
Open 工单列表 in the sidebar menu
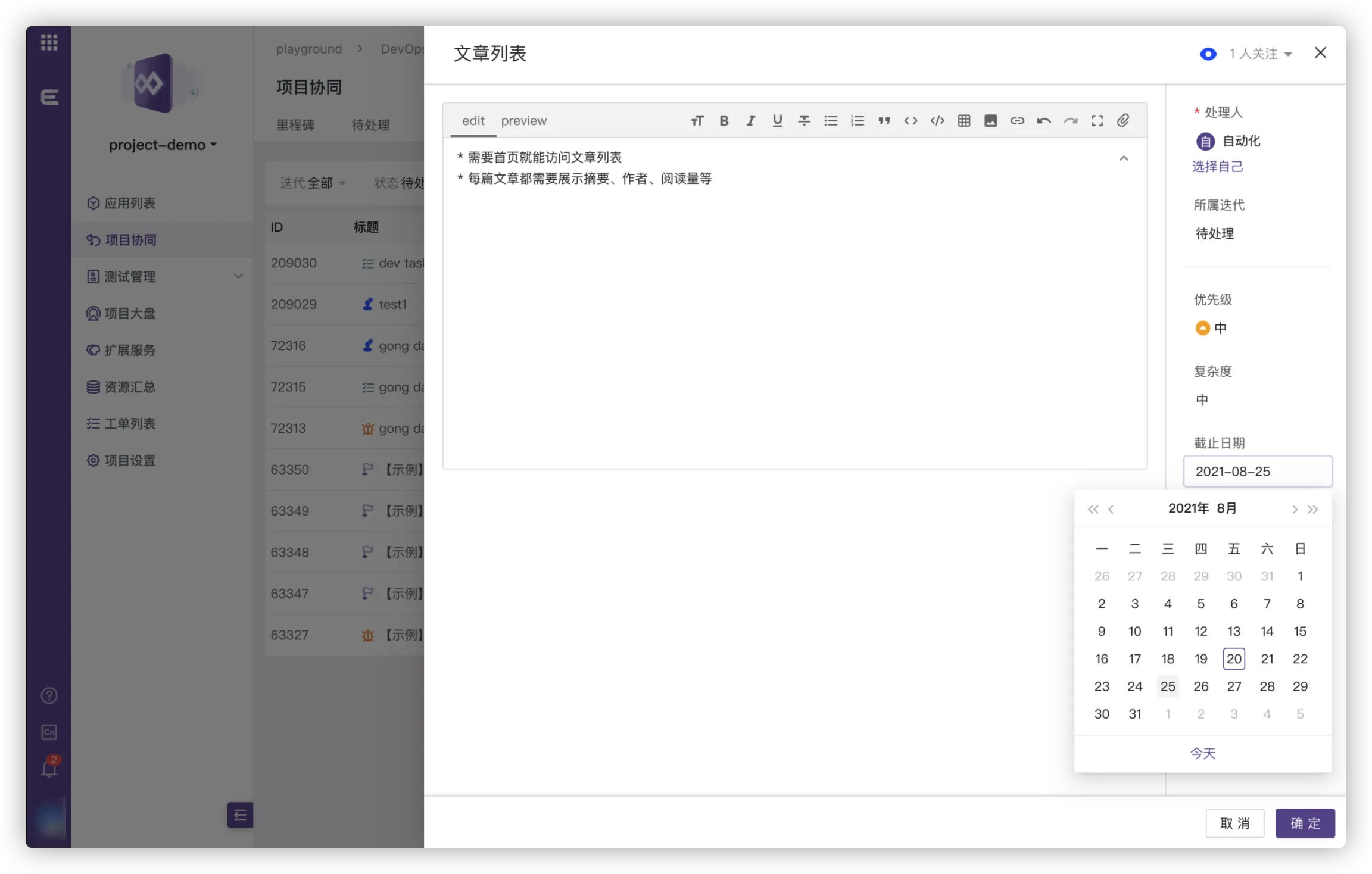(x=130, y=424)
